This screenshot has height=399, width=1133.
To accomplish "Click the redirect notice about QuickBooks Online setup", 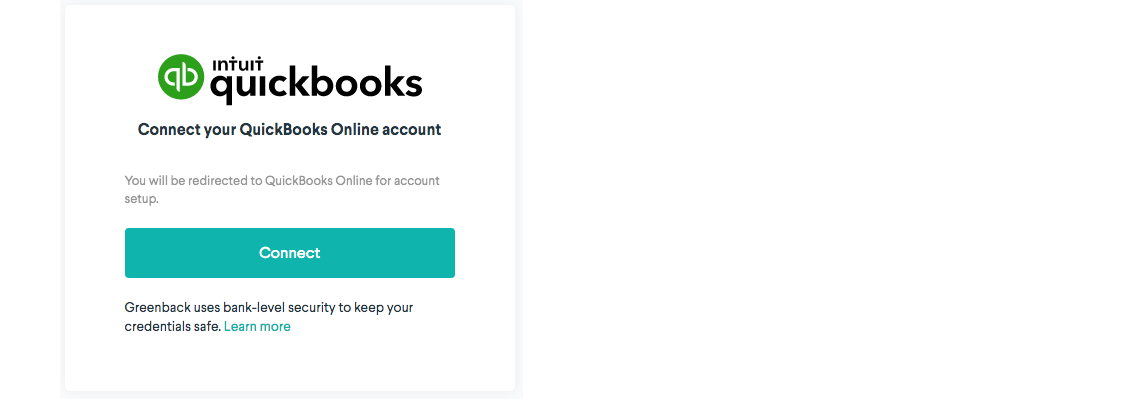I will 282,190.
